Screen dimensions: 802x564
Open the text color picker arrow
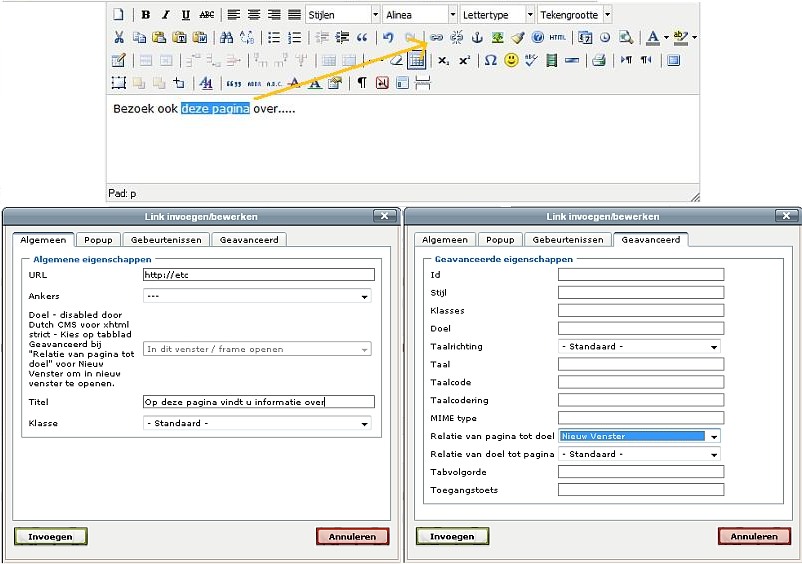(666, 37)
